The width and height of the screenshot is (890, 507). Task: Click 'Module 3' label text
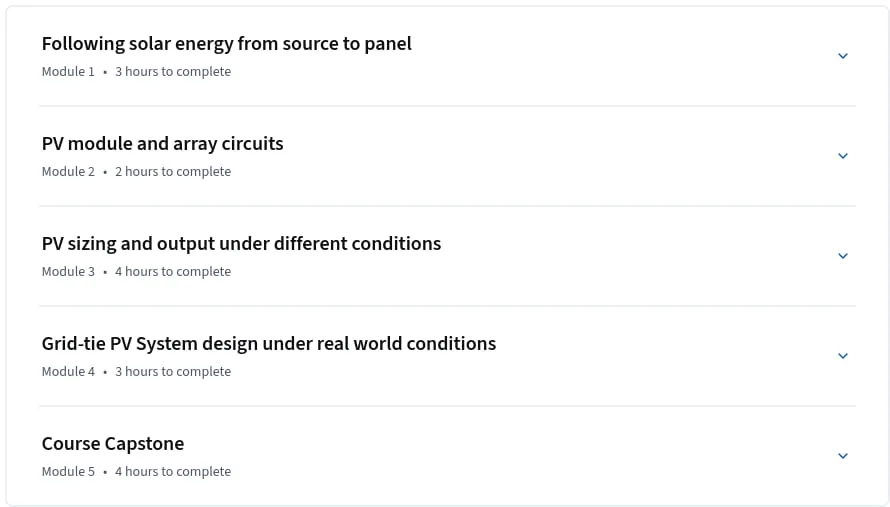(x=68, y=271)
